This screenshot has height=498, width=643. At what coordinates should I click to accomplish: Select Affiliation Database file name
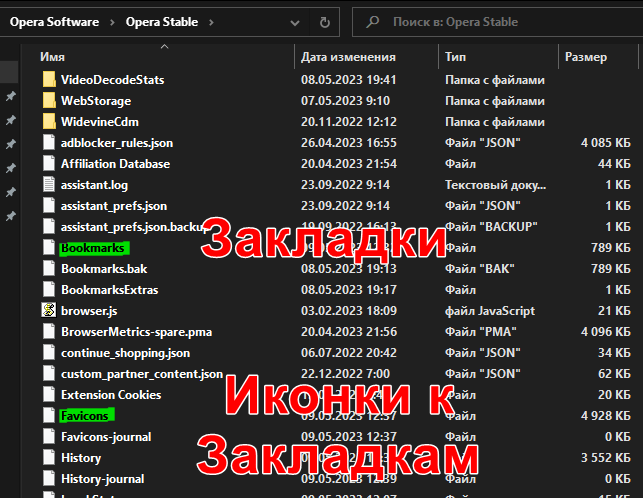(x=115, y=164)
